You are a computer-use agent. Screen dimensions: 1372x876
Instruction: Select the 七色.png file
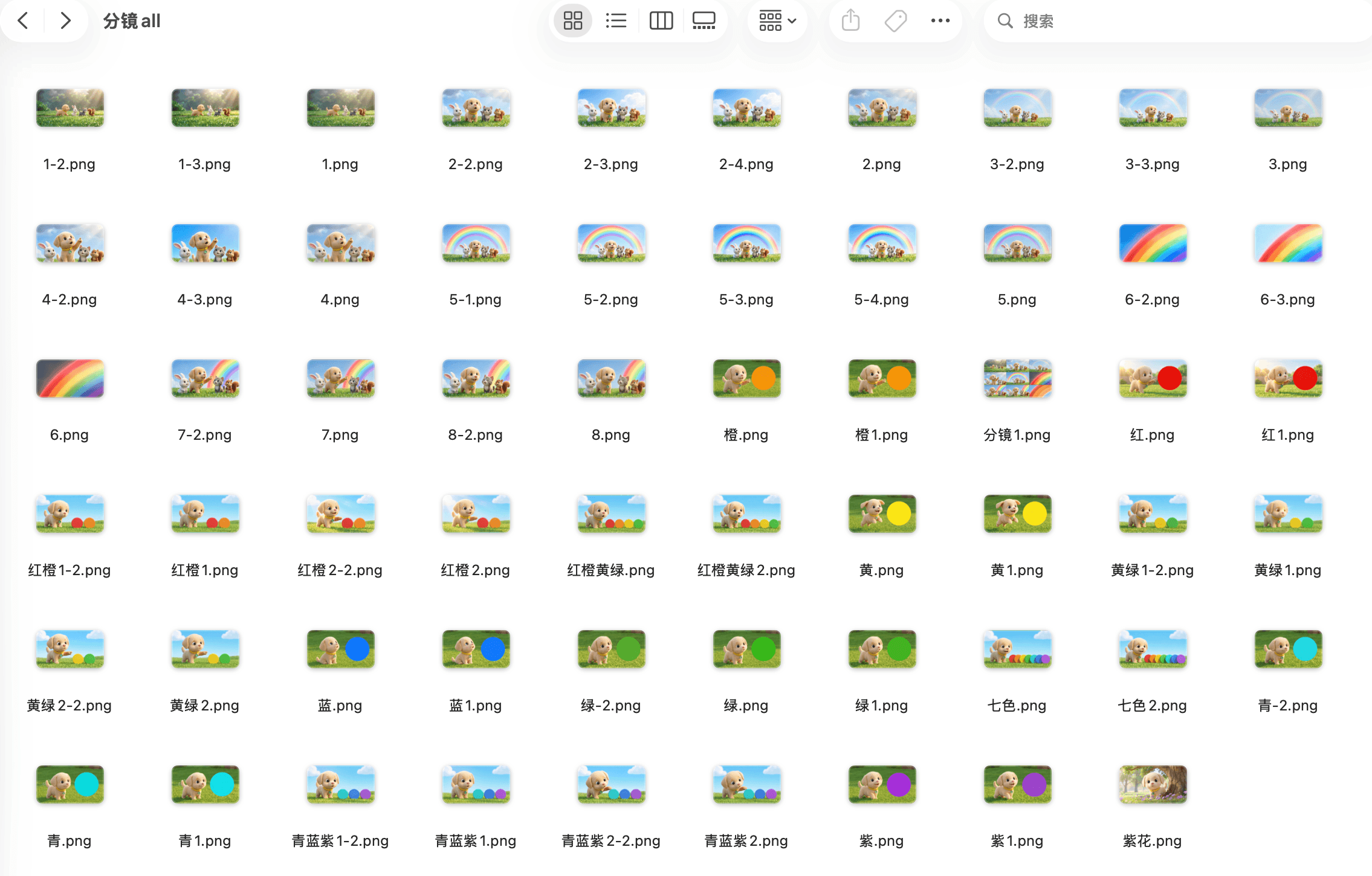click(x=1017, y=649)
